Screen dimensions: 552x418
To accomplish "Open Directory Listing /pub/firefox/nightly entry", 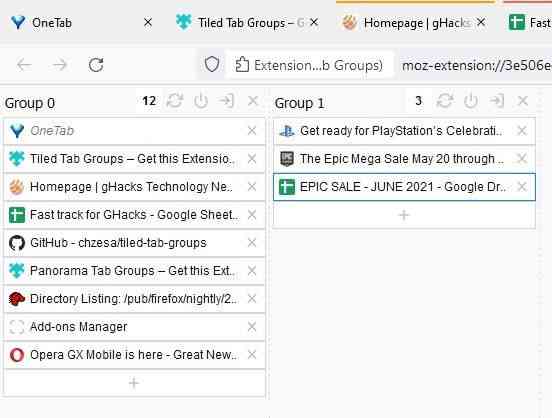I will point(134,299).
